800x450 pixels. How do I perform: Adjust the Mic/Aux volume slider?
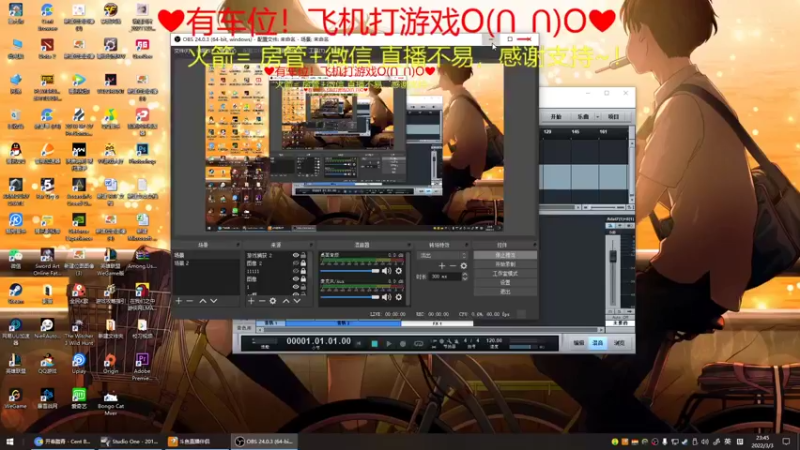point(351,296)
